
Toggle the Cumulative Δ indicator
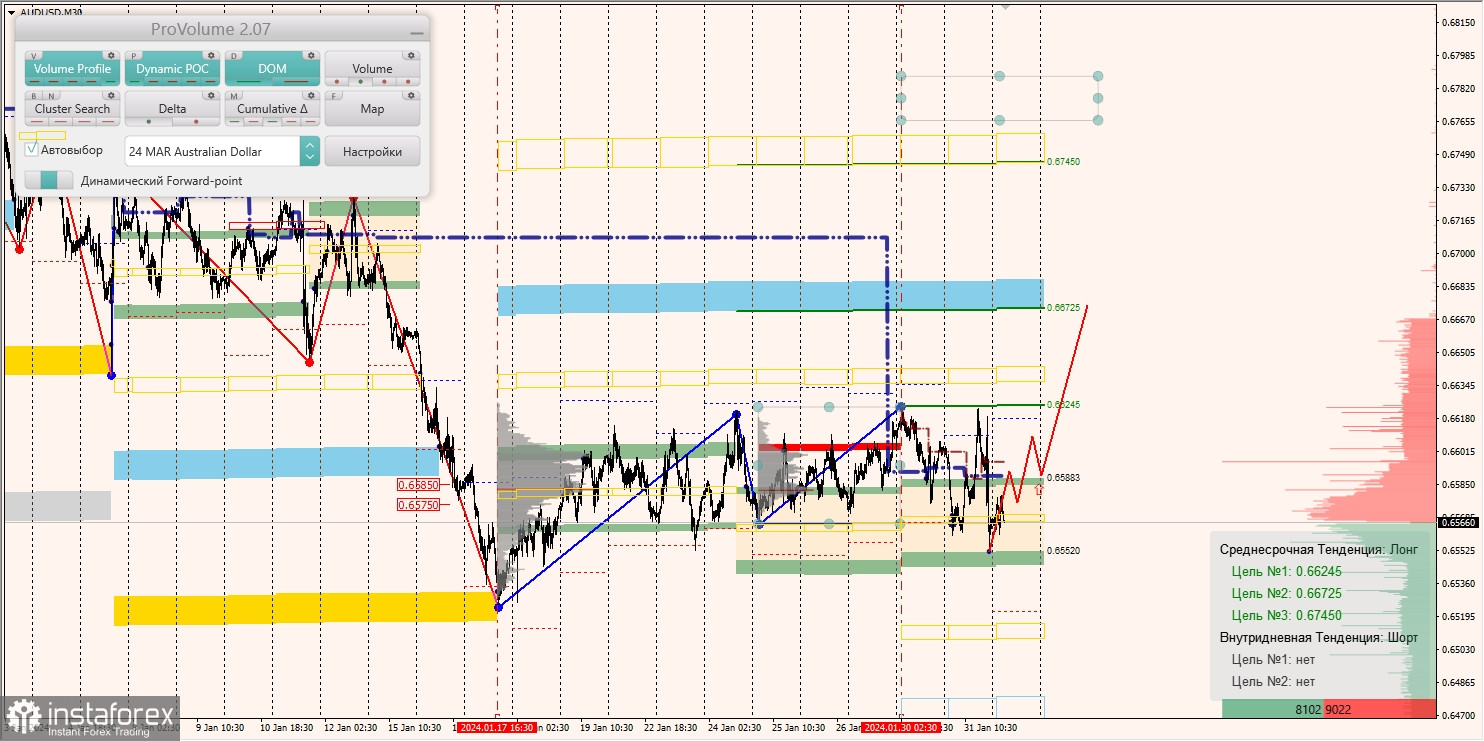[272, 109]
